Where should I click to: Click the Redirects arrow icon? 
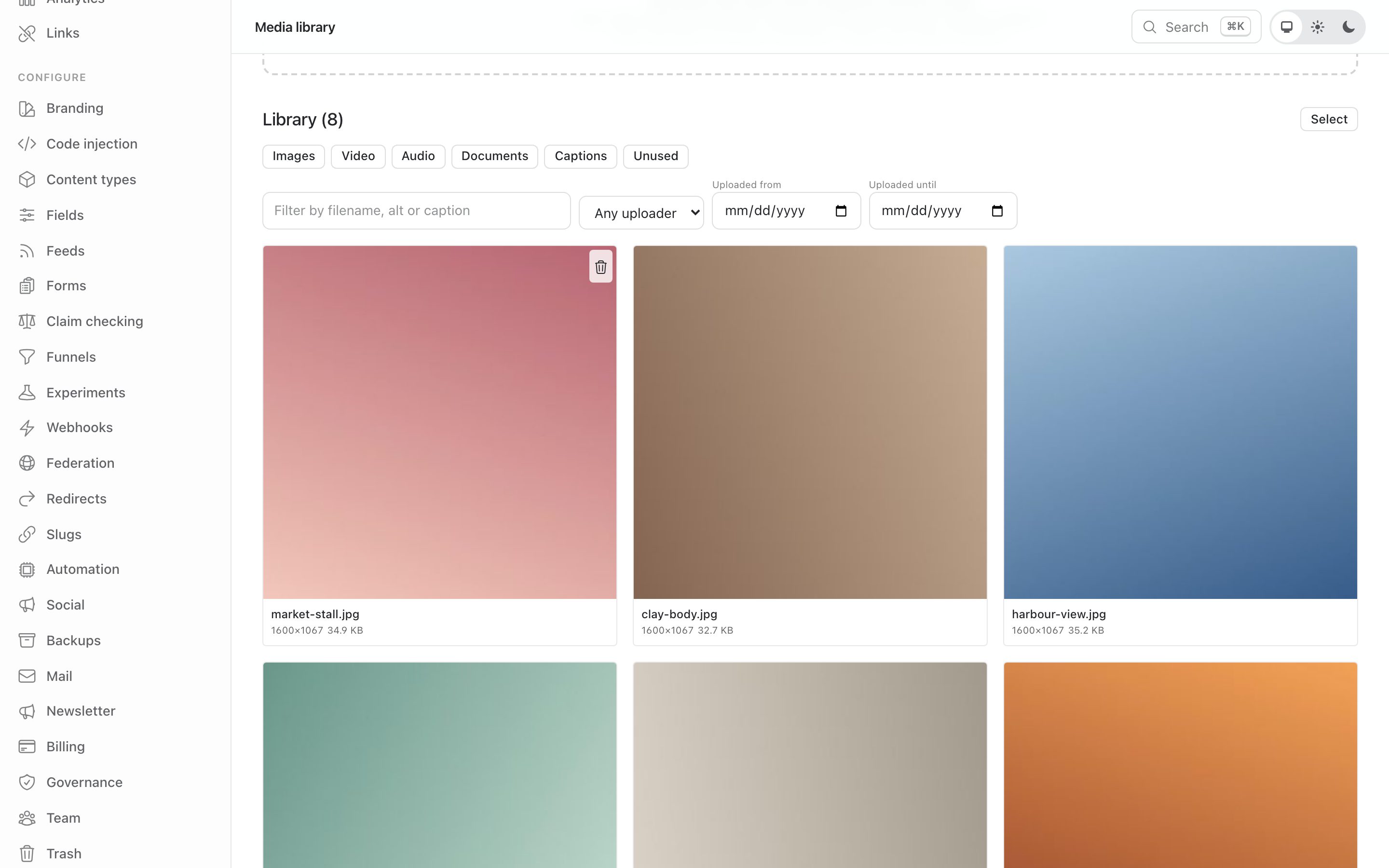point(27,499)
